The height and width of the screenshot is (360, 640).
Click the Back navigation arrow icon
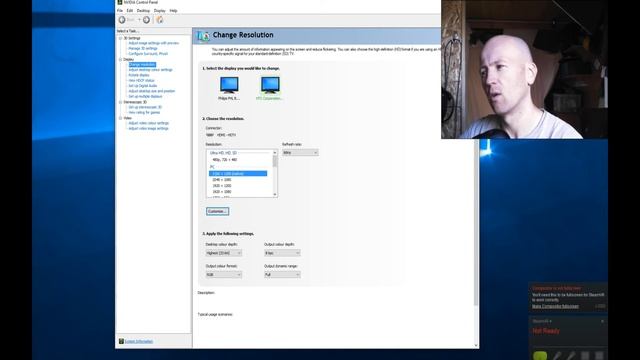tap(122, 20)
